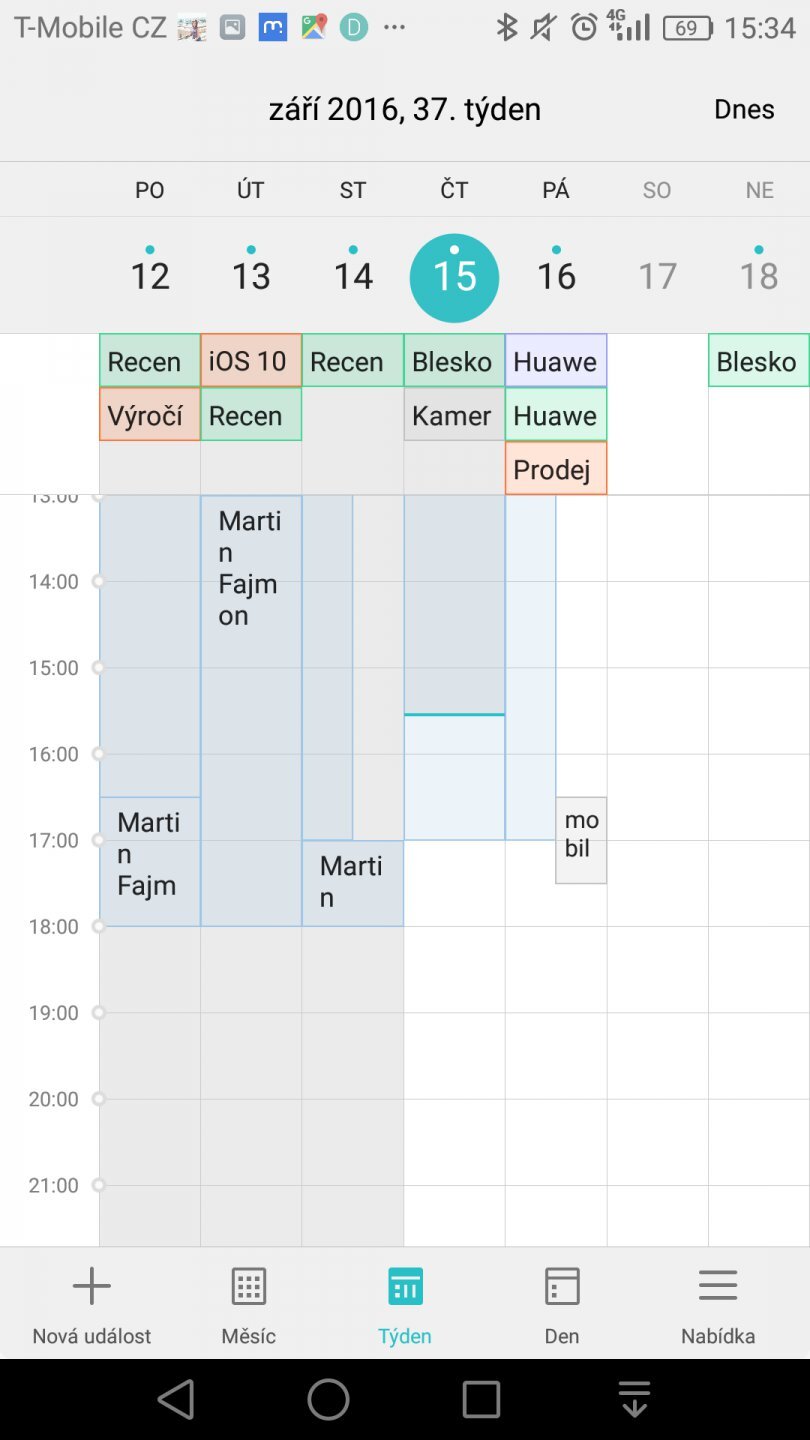Screen dimensions: 810x1440
Task: Tap the Android back navigation icon
Action: (176, 1400)
